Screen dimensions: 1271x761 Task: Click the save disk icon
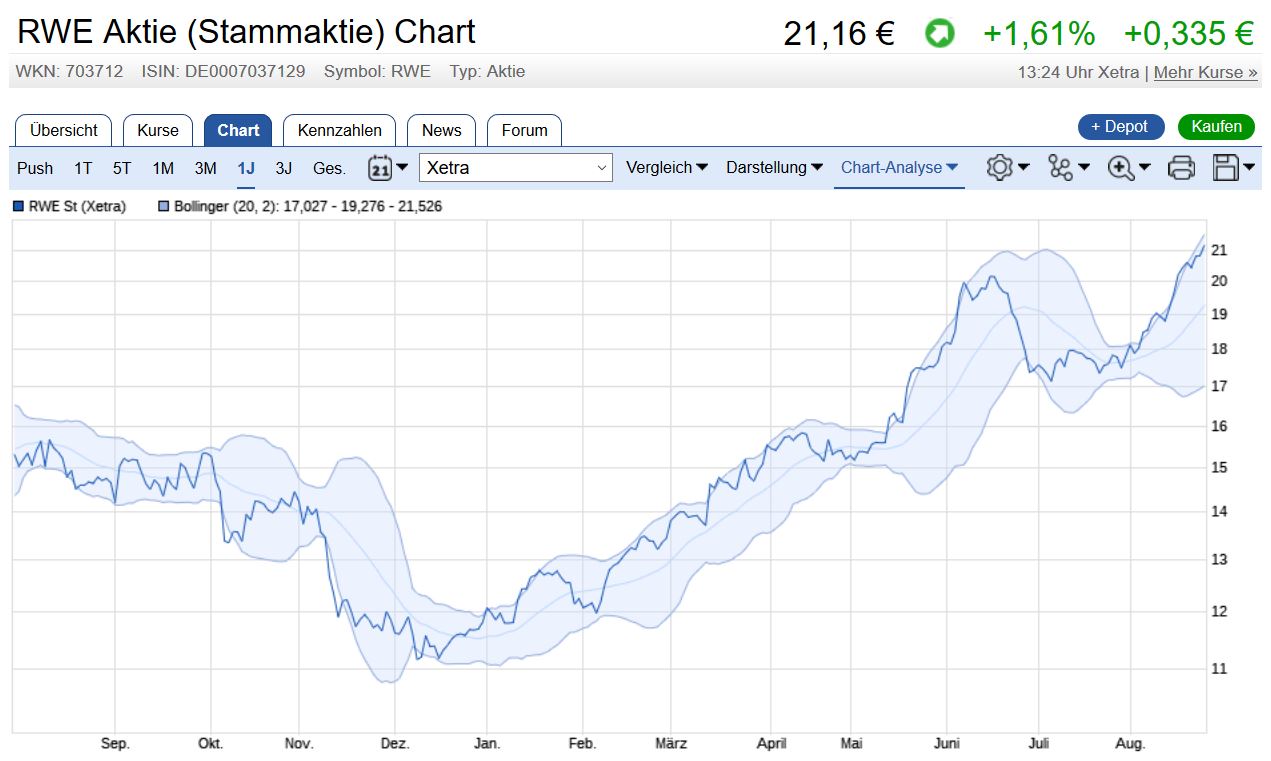(x=1228, y=168)
